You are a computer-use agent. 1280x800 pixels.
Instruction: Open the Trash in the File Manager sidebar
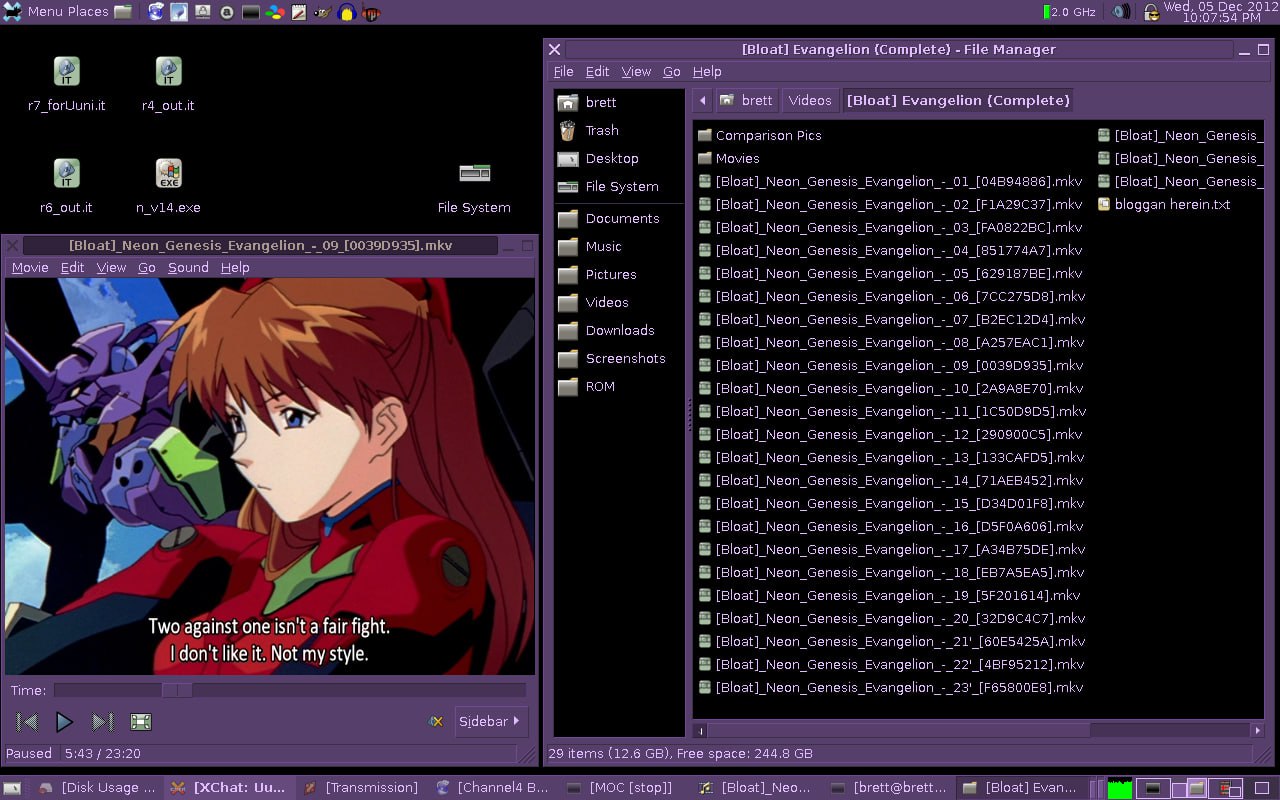point(601,130)
